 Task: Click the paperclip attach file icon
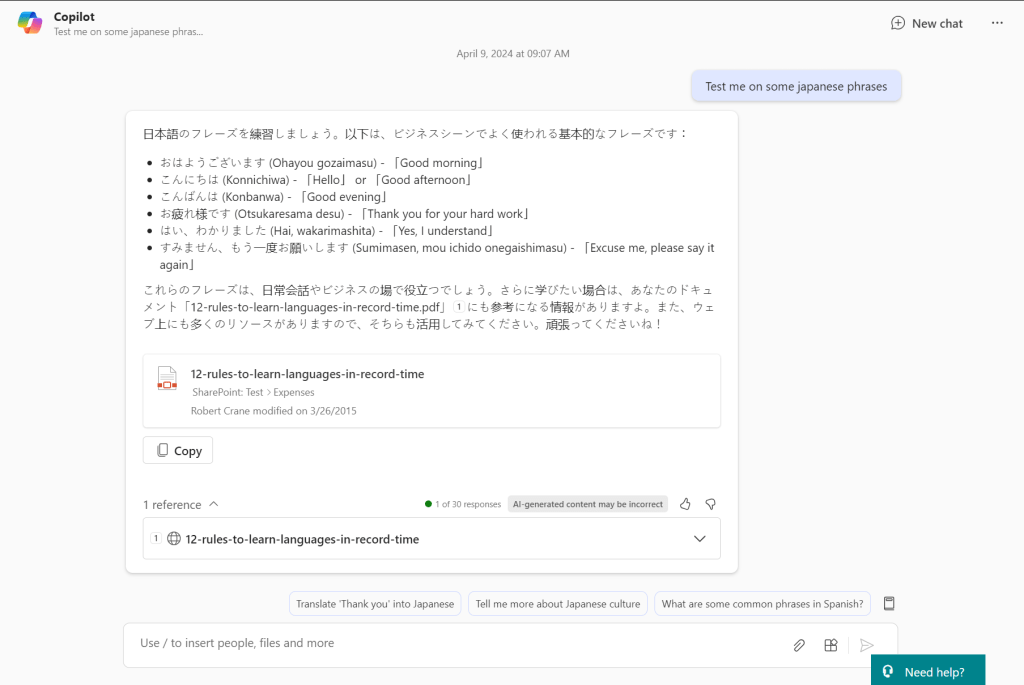click(x=799, y=645)
